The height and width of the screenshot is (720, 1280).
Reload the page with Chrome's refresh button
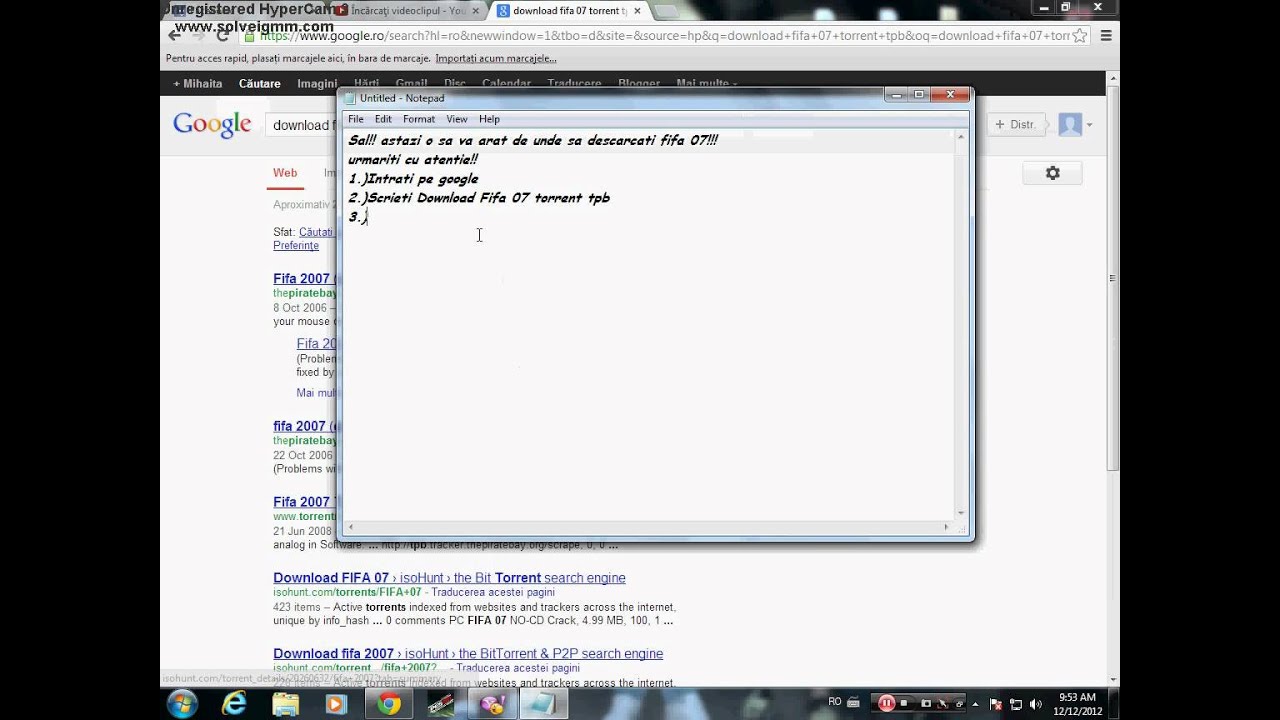[x=222, y=35]
